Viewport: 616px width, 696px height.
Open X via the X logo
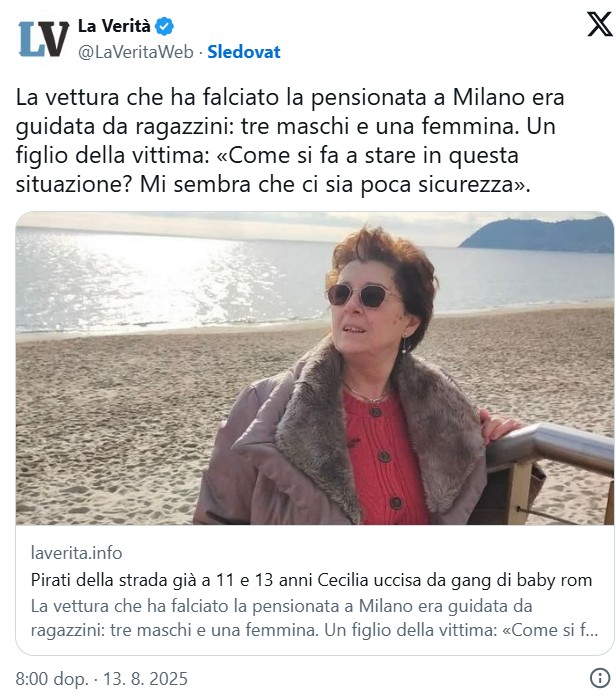(x=599, y=24)
